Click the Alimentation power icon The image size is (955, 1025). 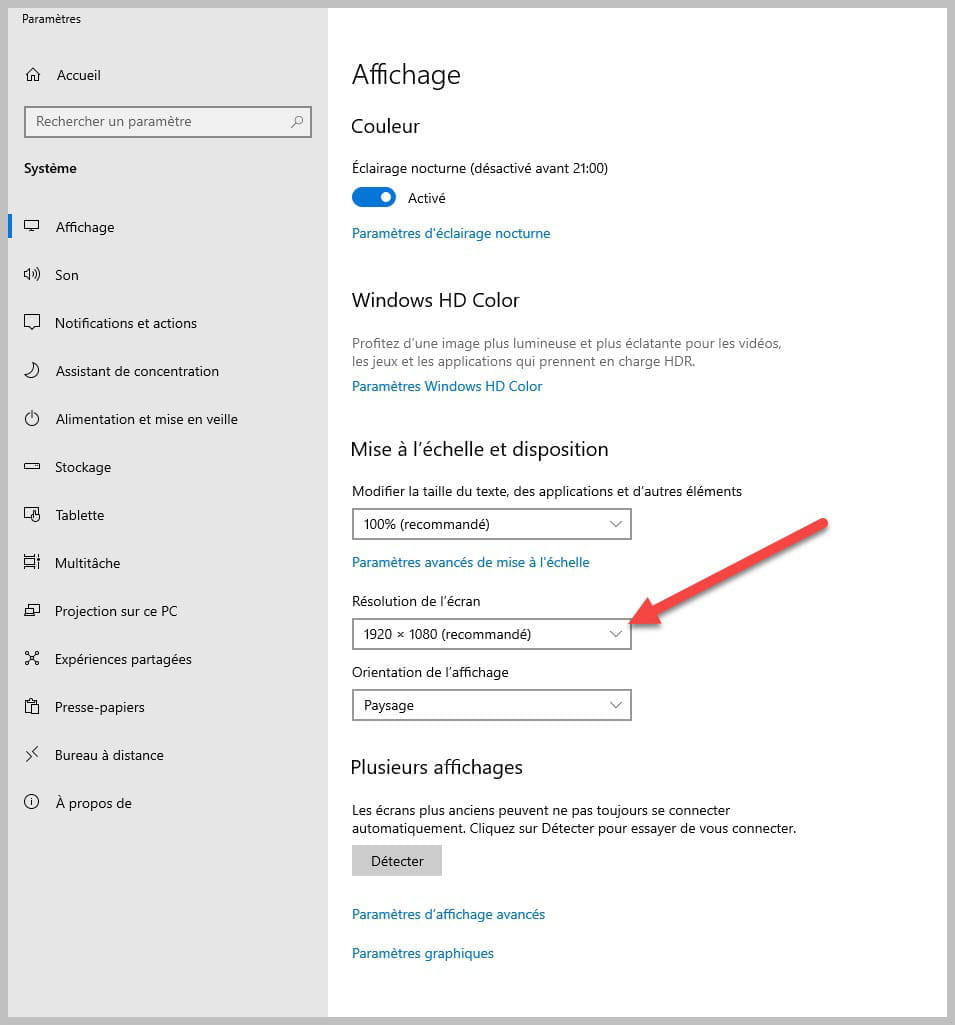click(31, 418)
